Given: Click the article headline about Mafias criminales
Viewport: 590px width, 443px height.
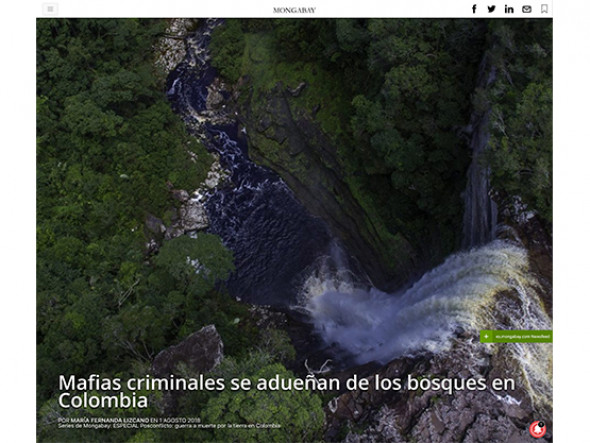Looking at the screenshot, I should point(286,391).
